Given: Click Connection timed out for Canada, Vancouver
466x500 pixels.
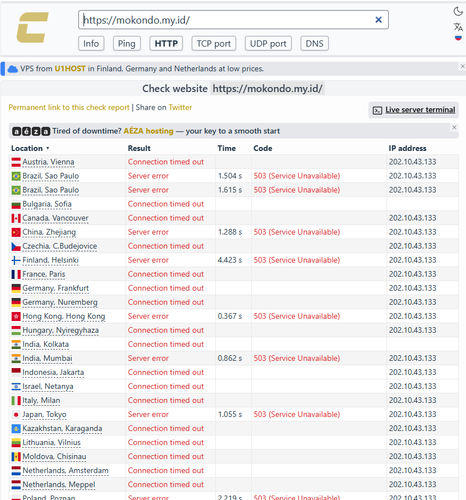Looking at the screenshot, I should [166, 218].
